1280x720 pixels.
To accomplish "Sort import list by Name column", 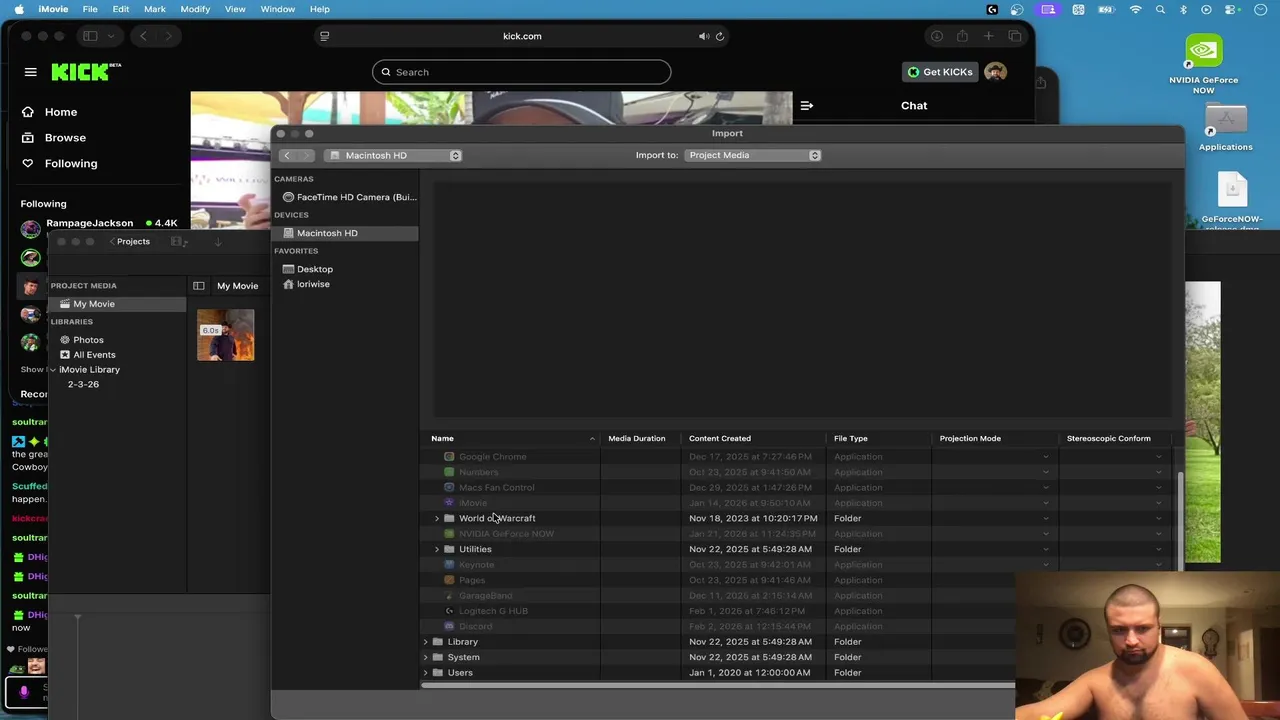I will click(513, 438).
